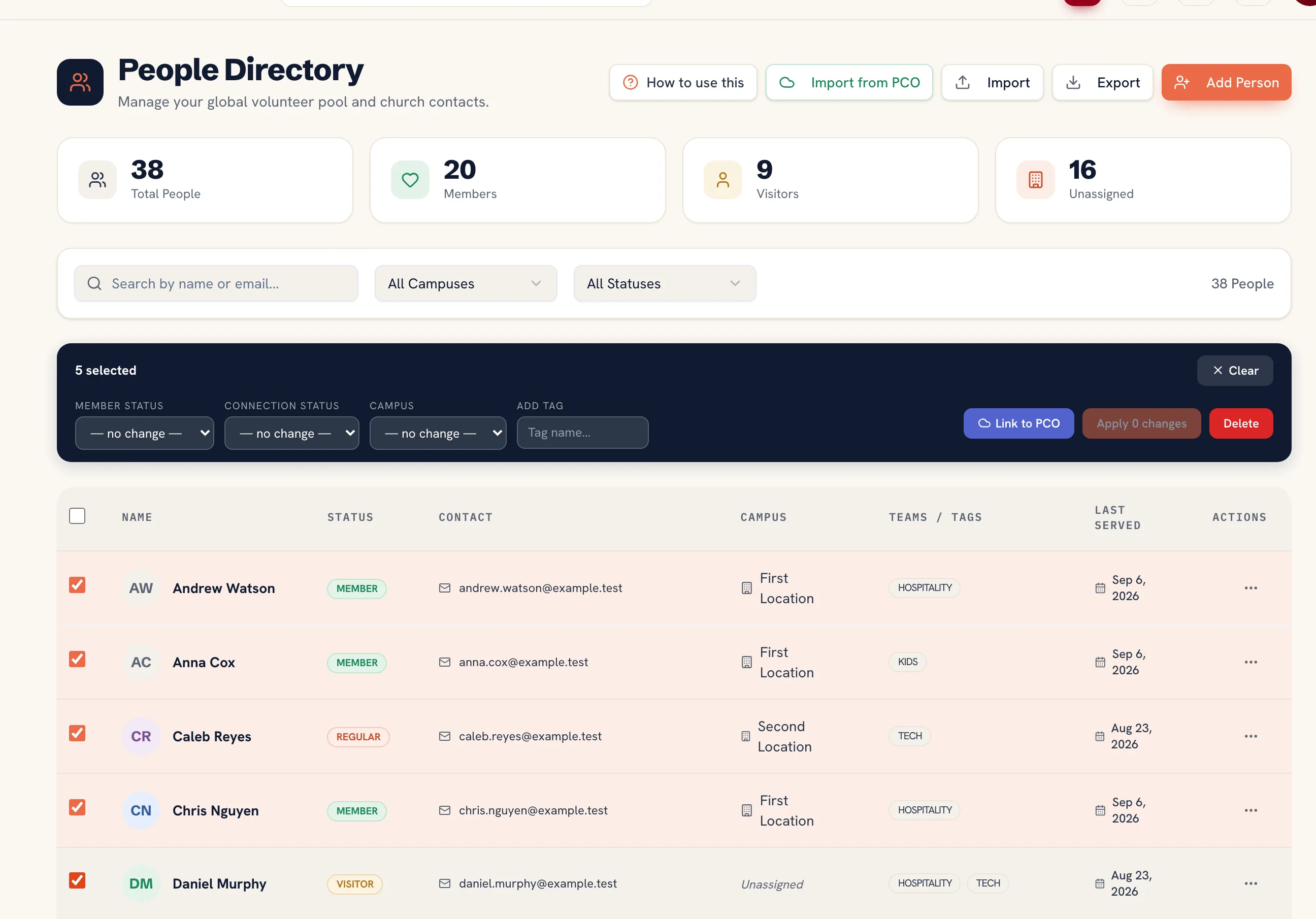1316x919 pixels.
Task: Click the HOSPITALITY tag for Andrew Watson
Action: click(925, 587)
